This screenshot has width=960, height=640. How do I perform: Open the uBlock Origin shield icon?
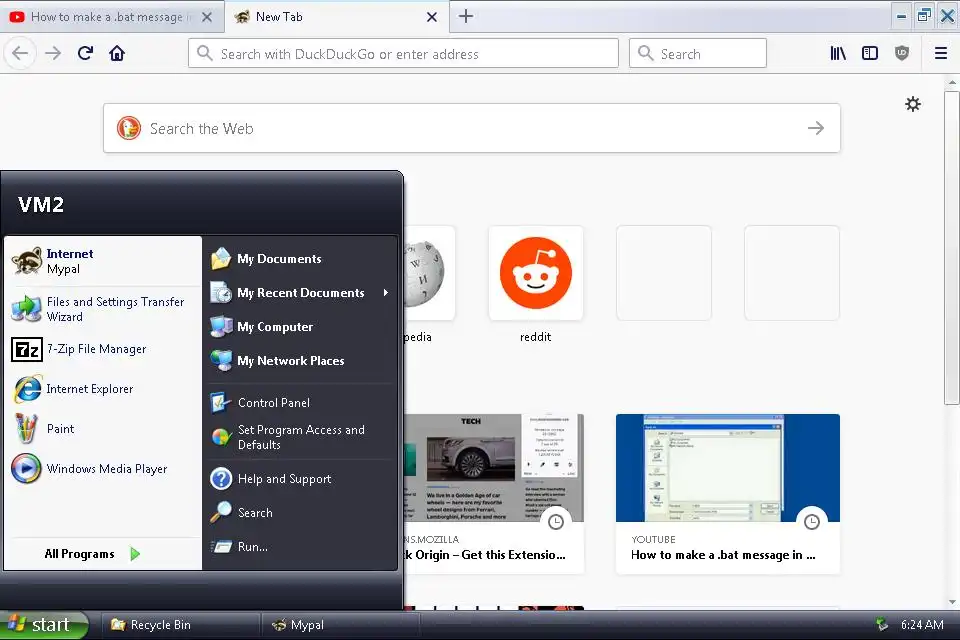coord(902,53)
